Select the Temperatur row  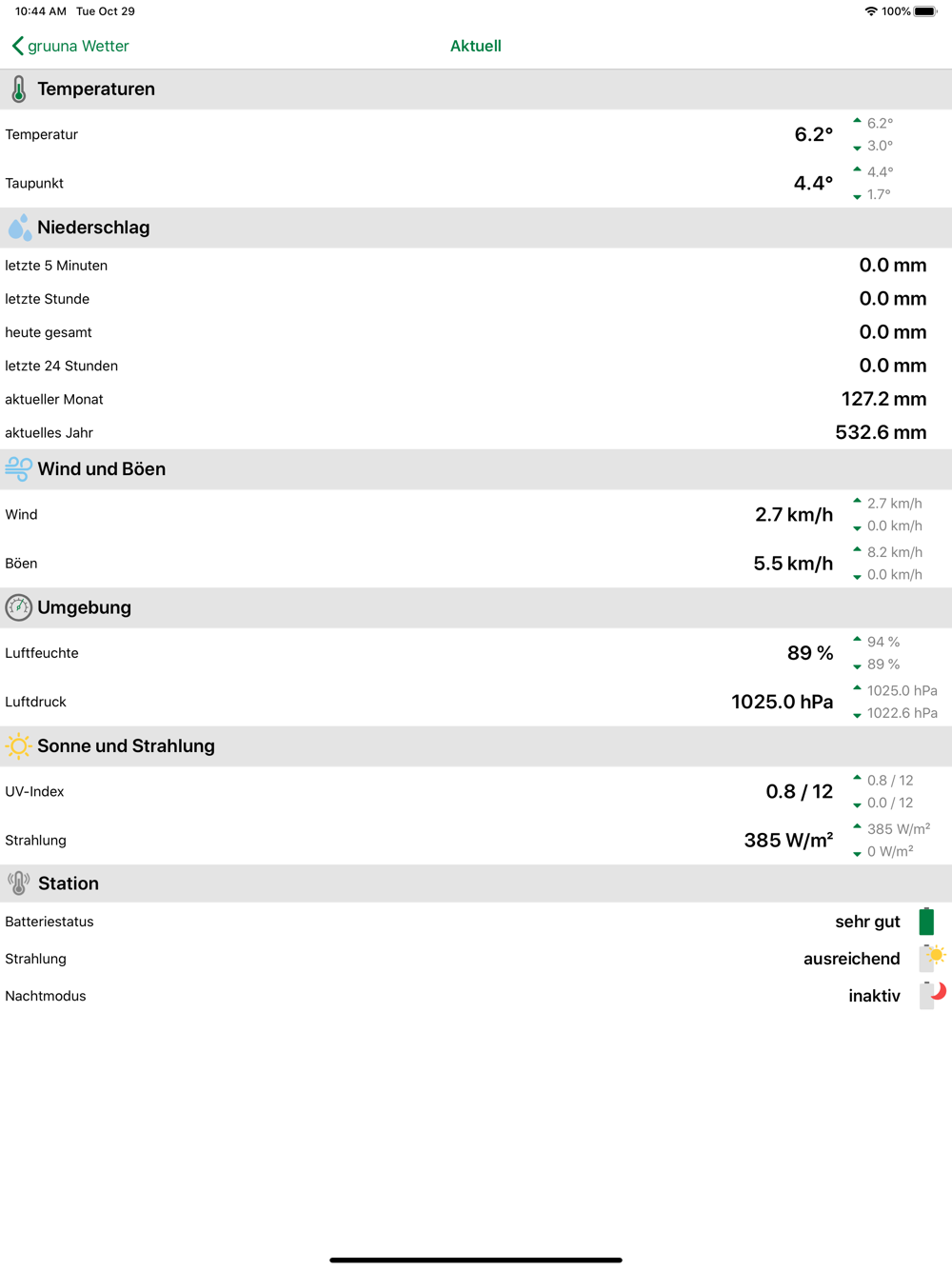476,134
